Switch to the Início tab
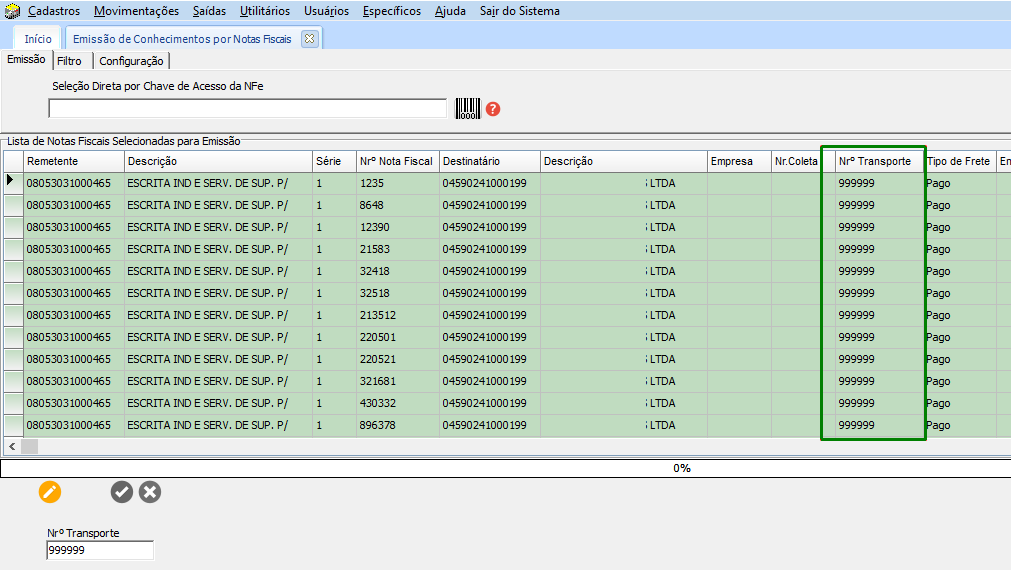Image resolution: width=1011 pixels, height=570 pixels. tap(38, 39)
